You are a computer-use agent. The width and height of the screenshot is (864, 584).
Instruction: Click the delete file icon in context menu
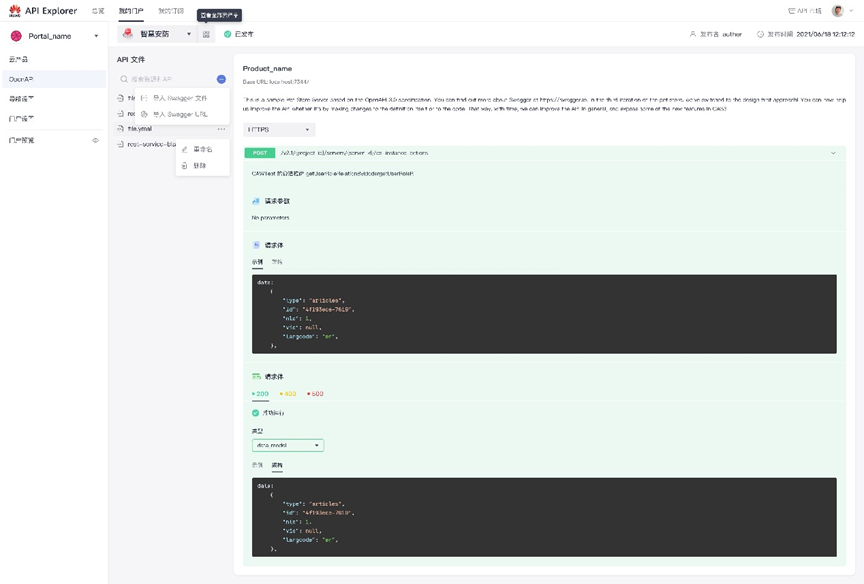tap(185, 165)
